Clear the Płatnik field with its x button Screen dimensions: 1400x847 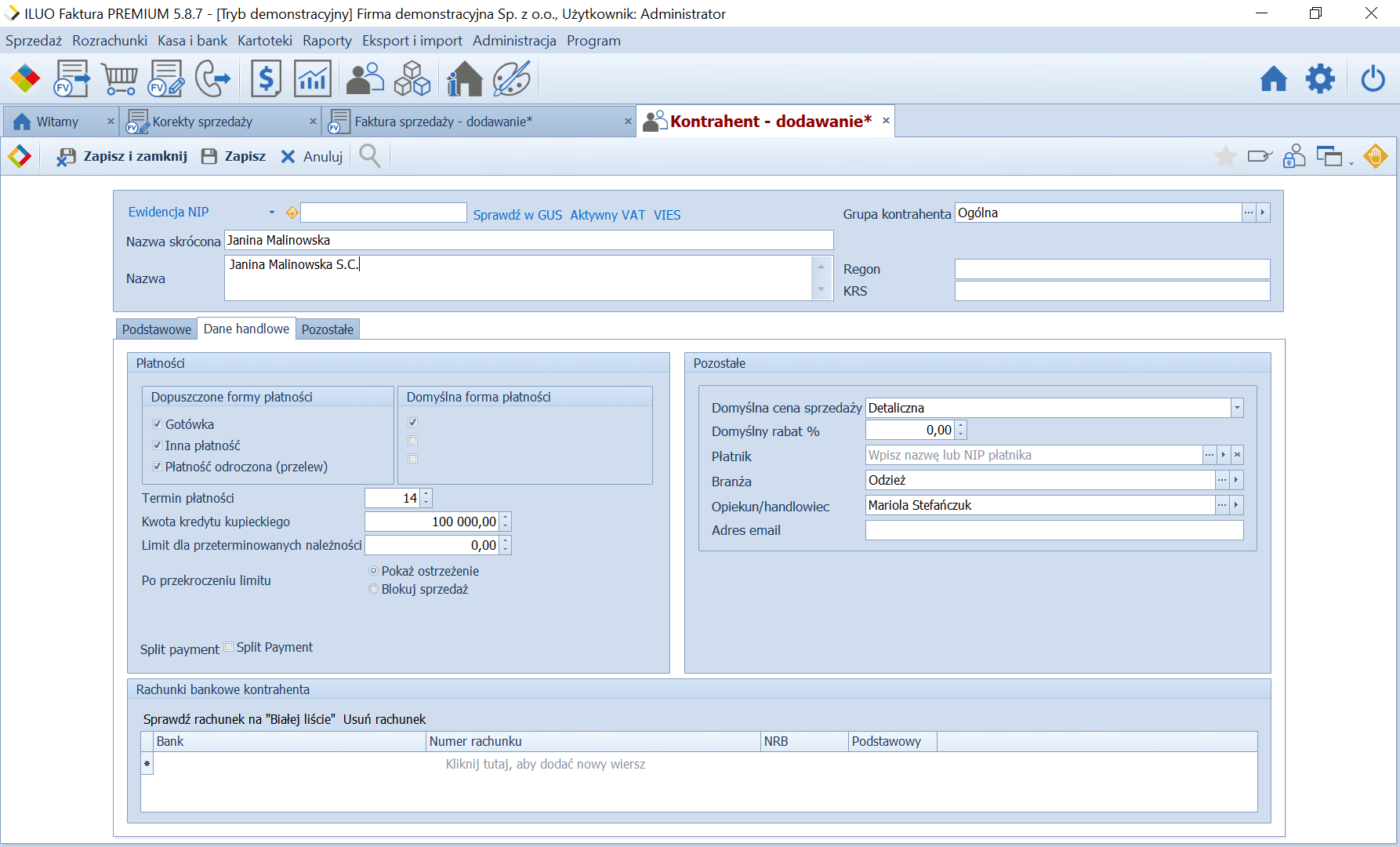[1237, 455]
